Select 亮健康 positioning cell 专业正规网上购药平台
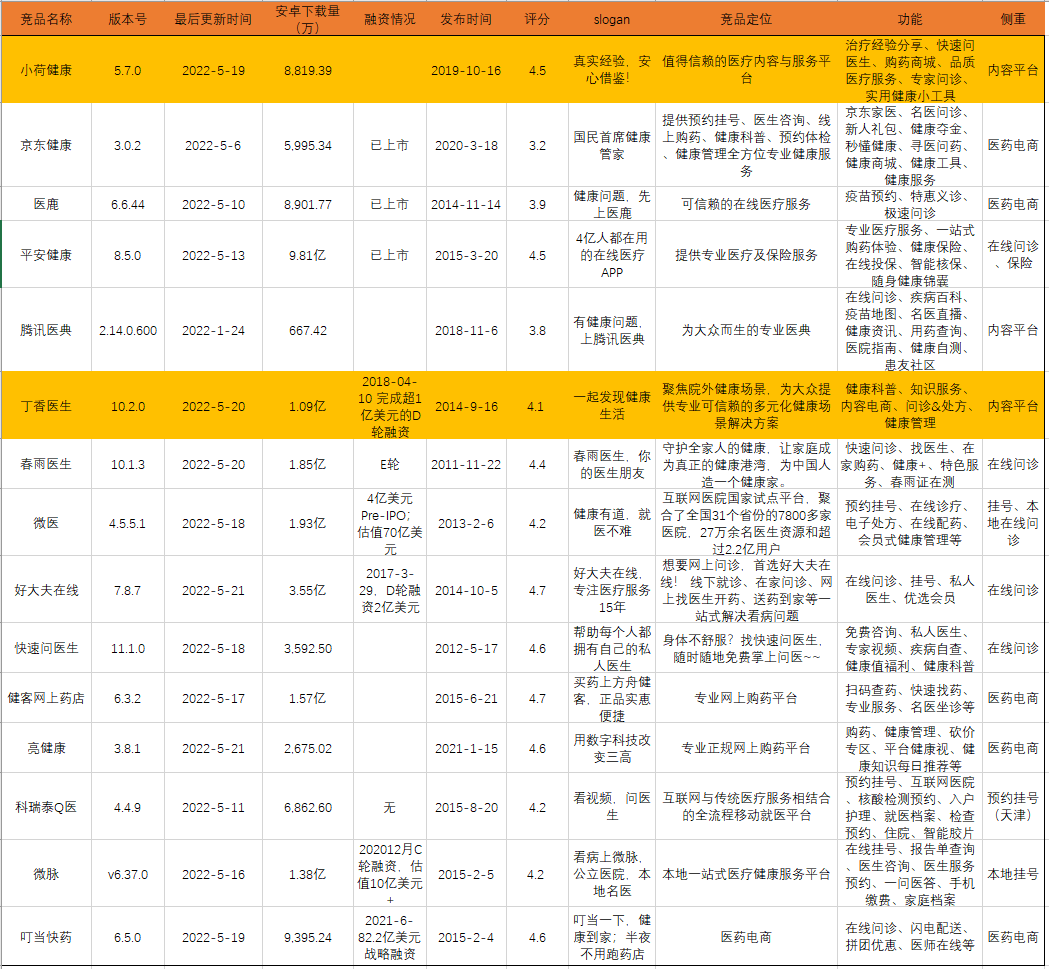The height and width of the screenshot is (969, 1049). click(x=746, y=748)
